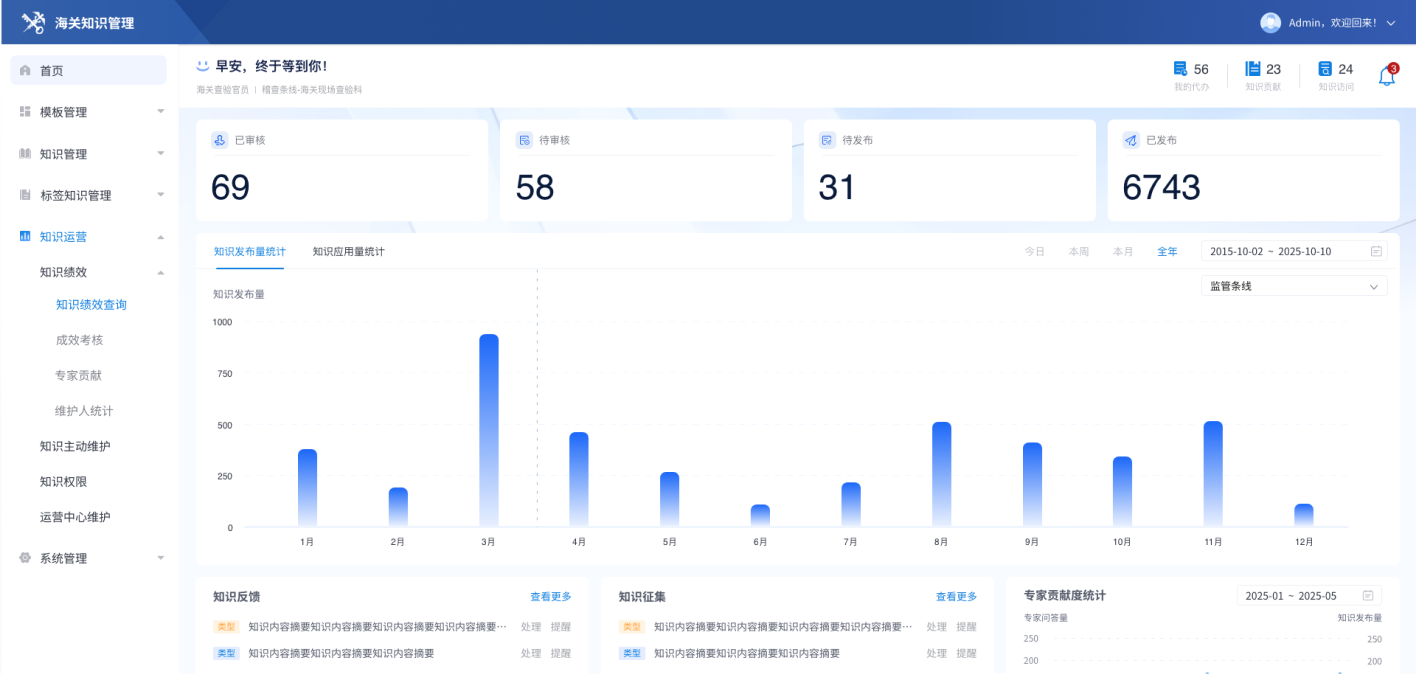
Task: Expand the 系统管理 menu arrow
Action: (x=161, y=558)
